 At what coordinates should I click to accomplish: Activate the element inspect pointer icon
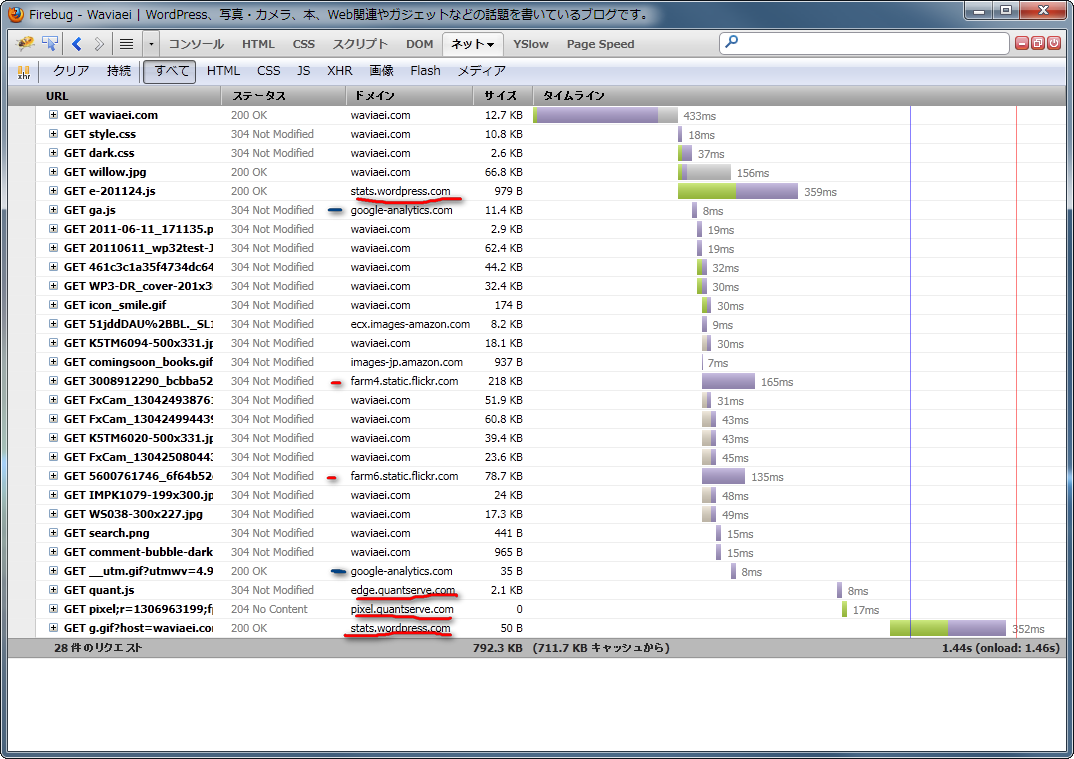[49, 44]
